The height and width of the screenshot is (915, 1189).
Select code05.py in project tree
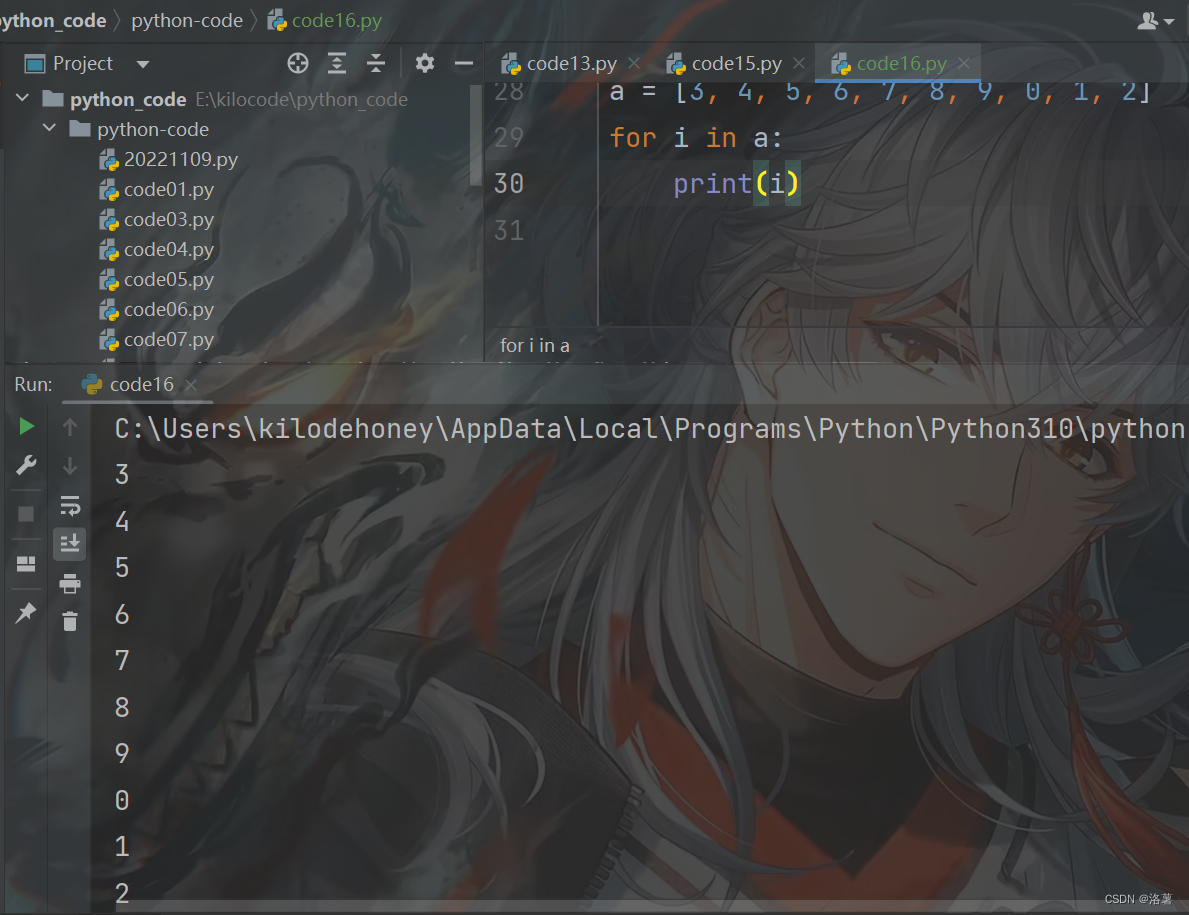coord(169,280)
